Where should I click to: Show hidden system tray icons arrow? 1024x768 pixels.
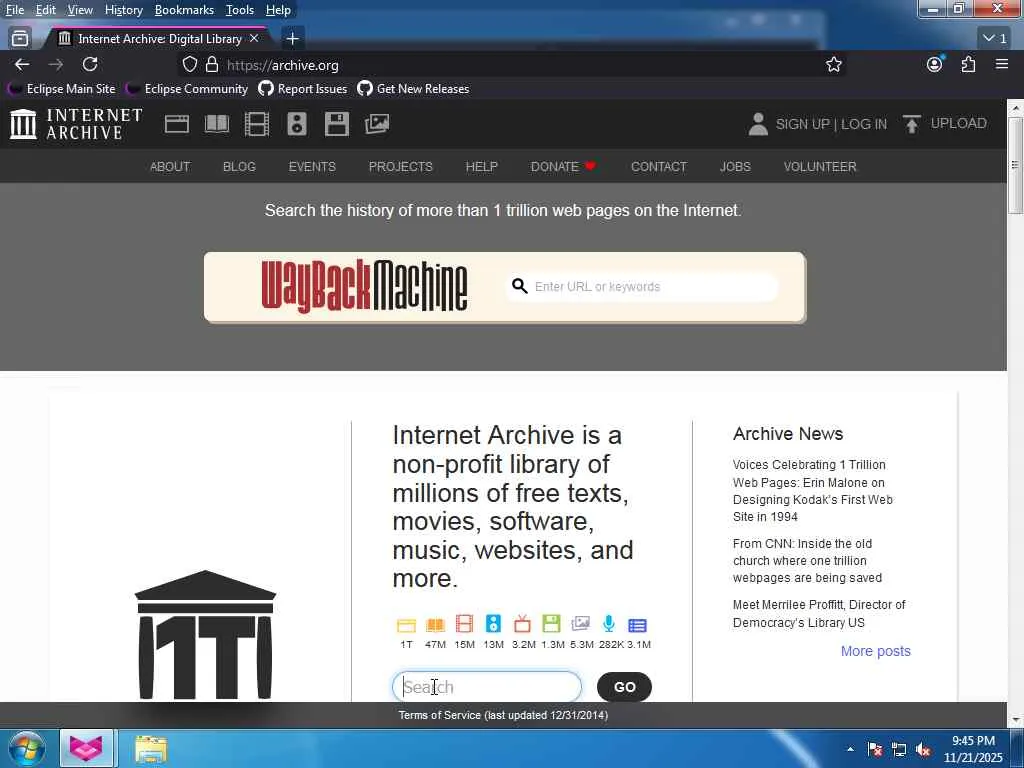pyautogui.click(x=850, y=749)
